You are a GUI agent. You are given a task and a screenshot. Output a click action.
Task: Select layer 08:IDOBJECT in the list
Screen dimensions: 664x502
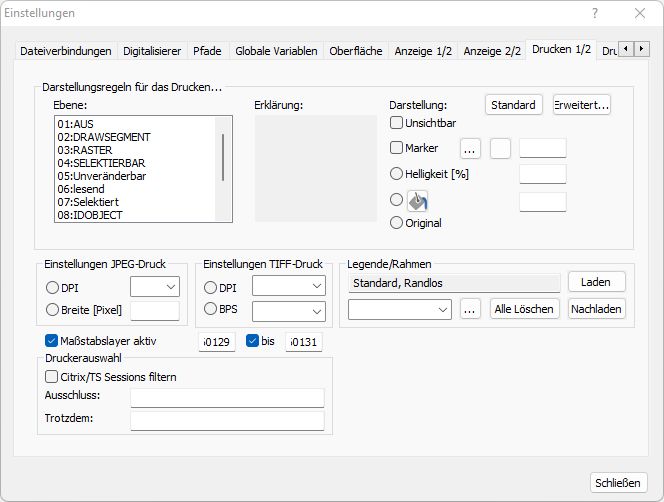point(136,215)
